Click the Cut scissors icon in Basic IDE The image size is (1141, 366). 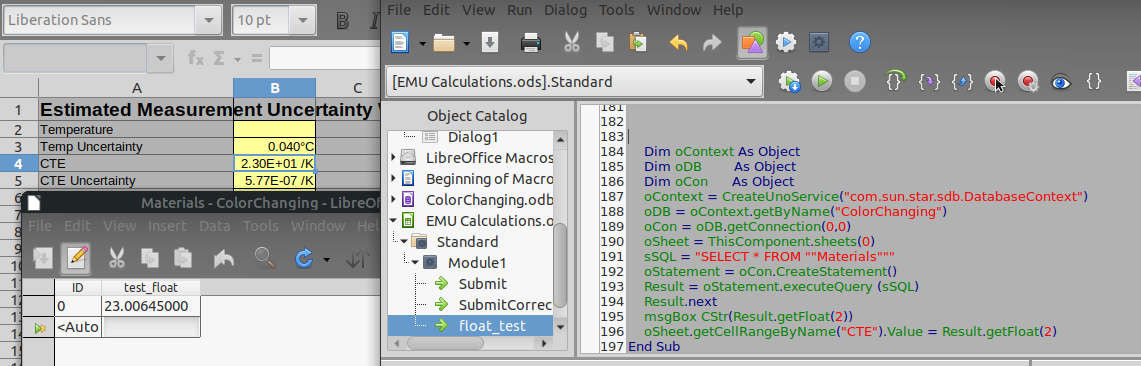click(571, 43)
